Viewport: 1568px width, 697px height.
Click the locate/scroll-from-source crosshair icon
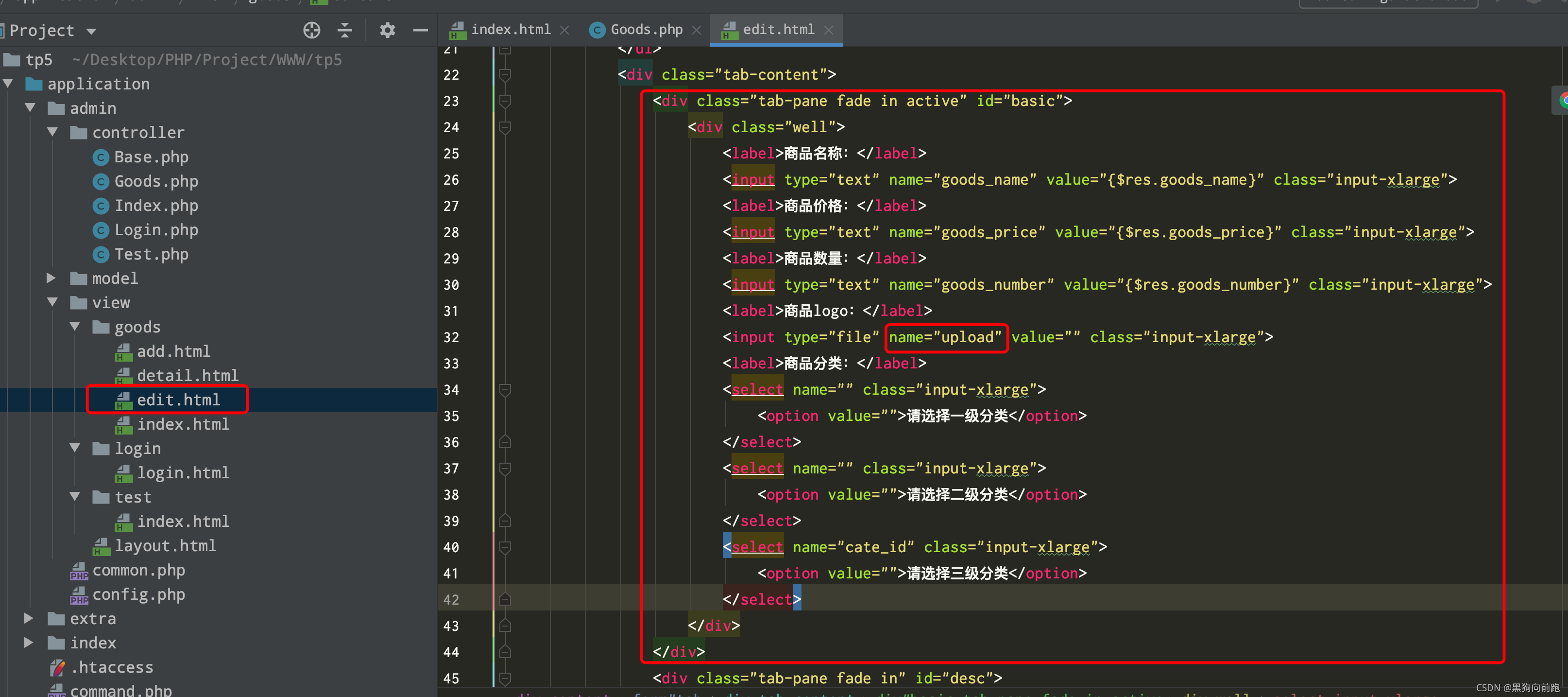click(312, 30)
